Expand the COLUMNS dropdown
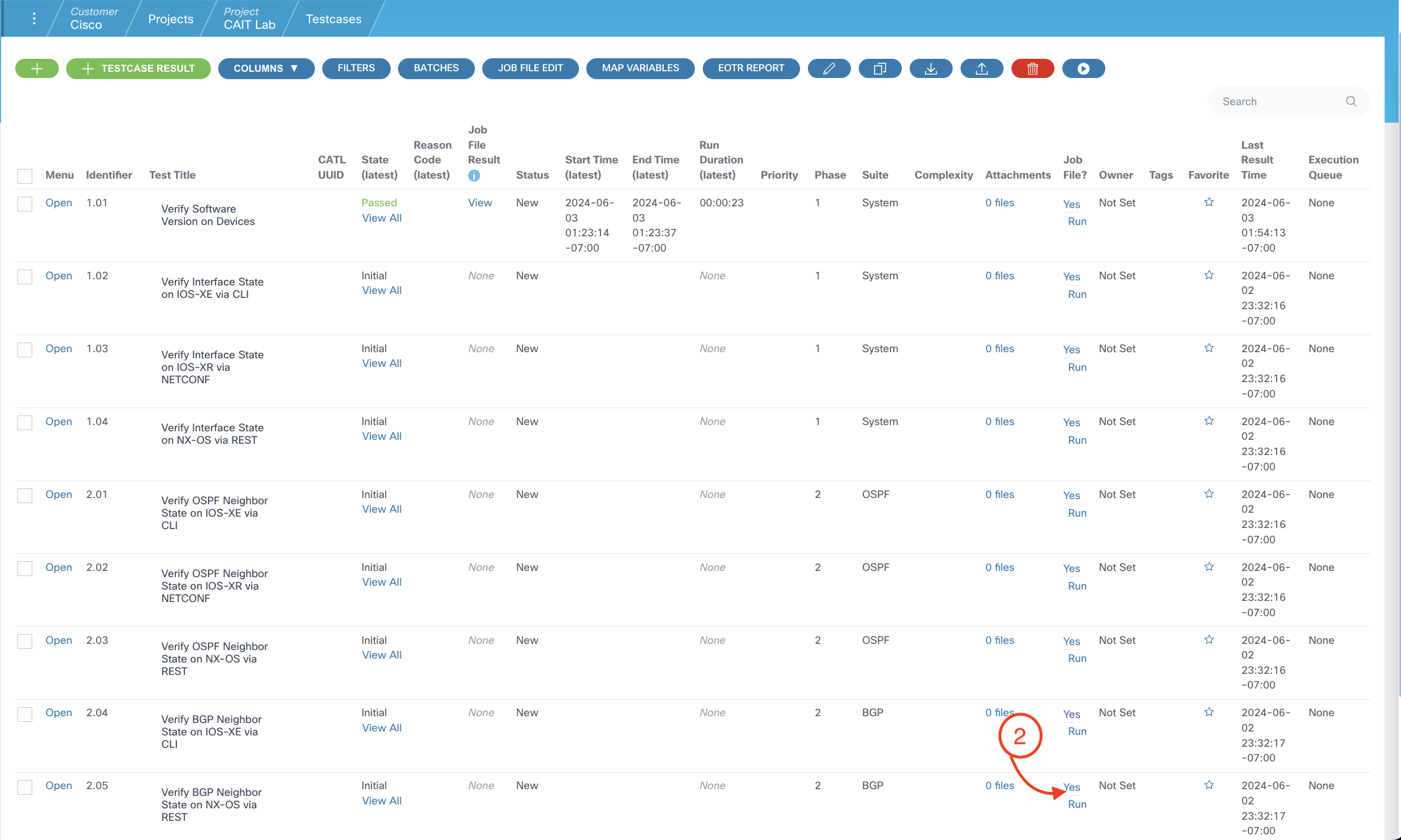The width and height of the screenshot is (1401, 840). coord(266,68)
